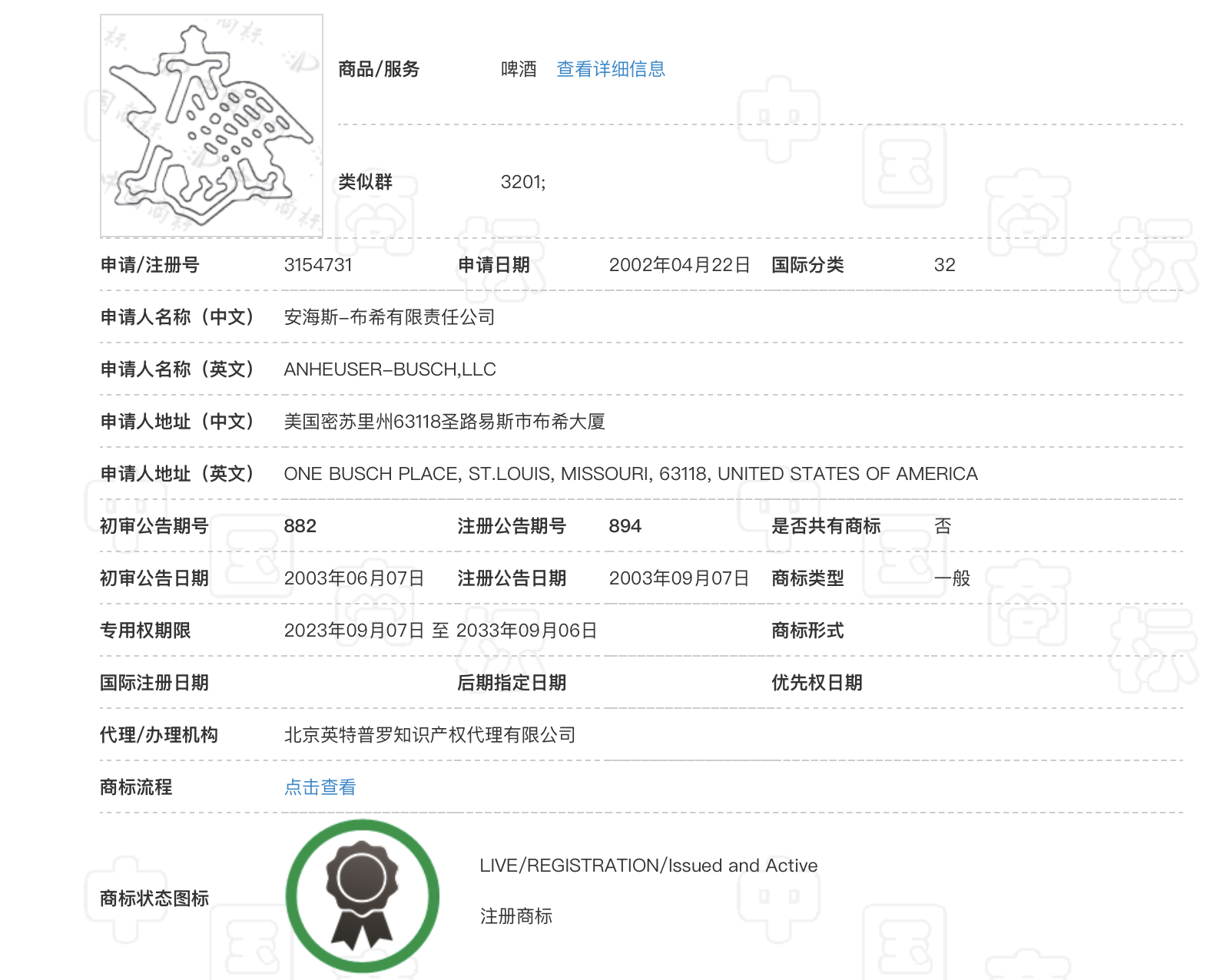Open the 点击查看 trademark process link
The image size is (1220, 980).
[320, 787]
